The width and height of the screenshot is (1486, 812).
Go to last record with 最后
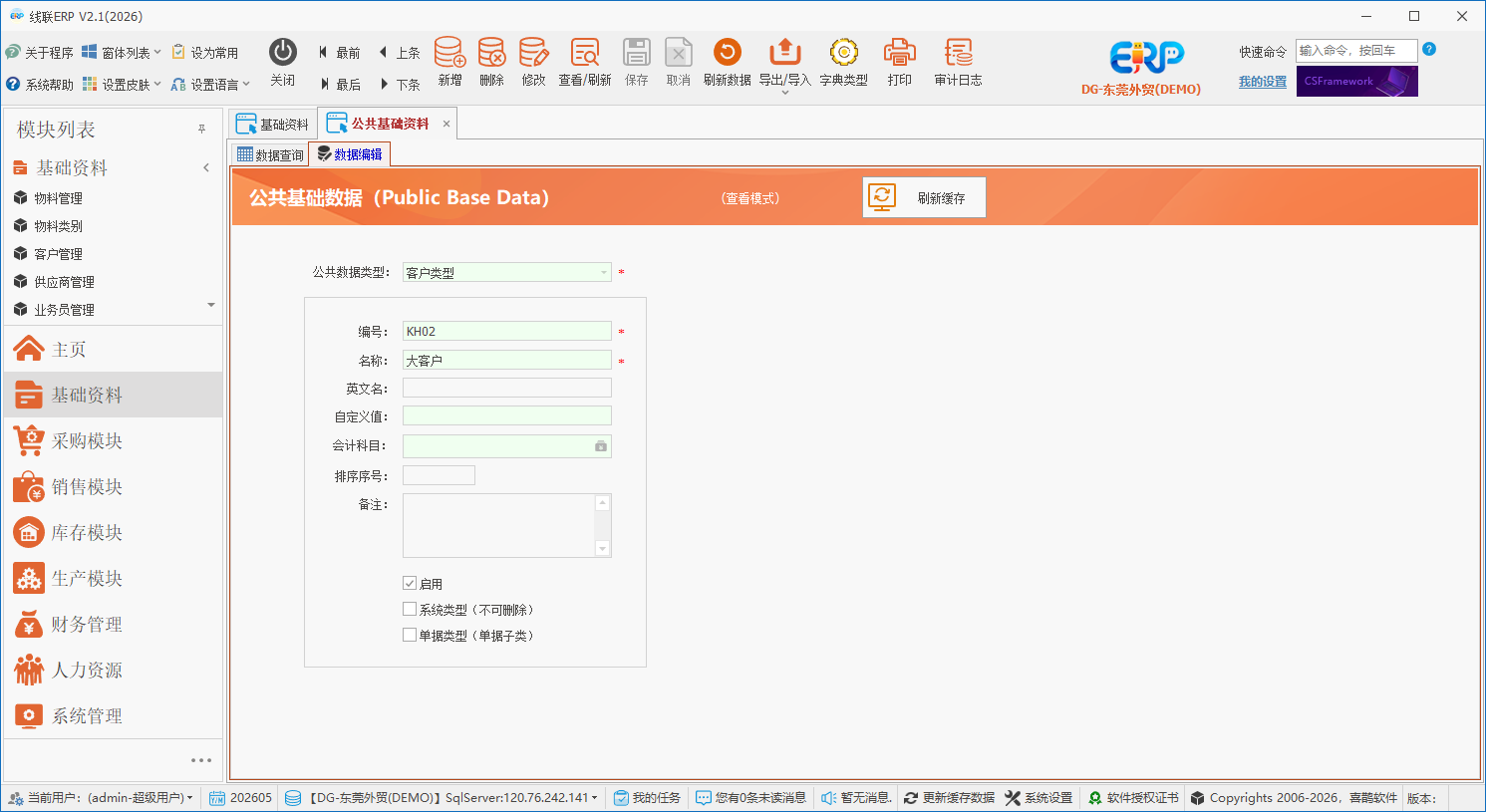[x=340, y=85]
